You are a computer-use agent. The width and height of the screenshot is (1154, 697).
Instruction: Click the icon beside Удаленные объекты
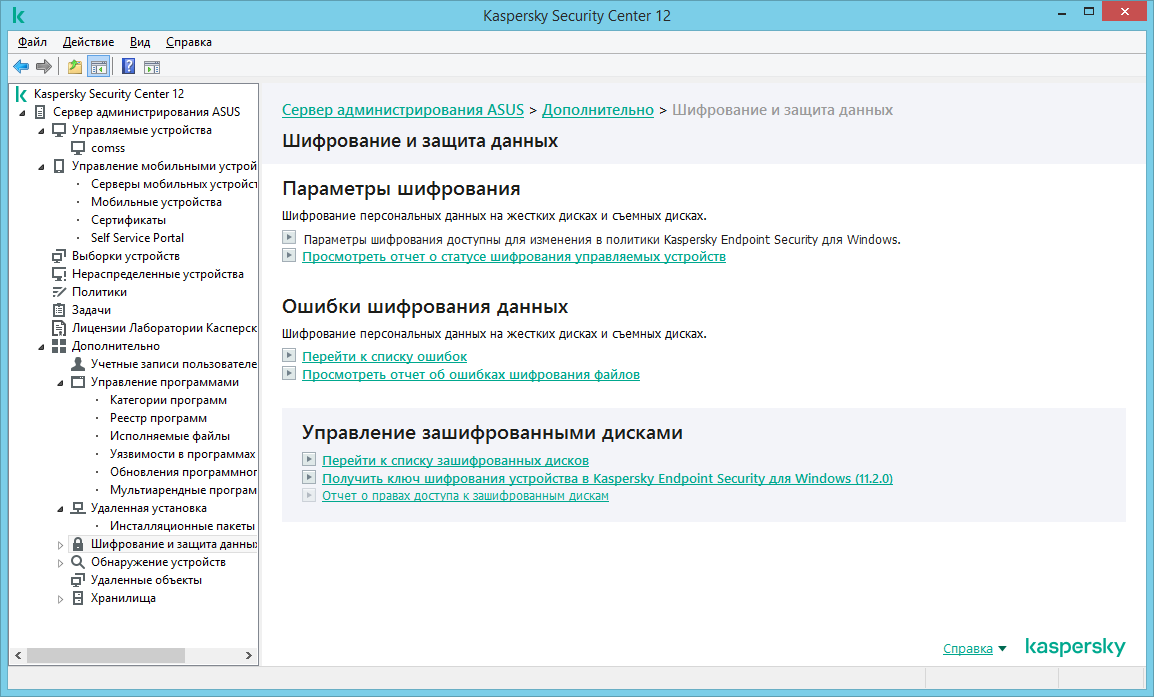point(78,580)
